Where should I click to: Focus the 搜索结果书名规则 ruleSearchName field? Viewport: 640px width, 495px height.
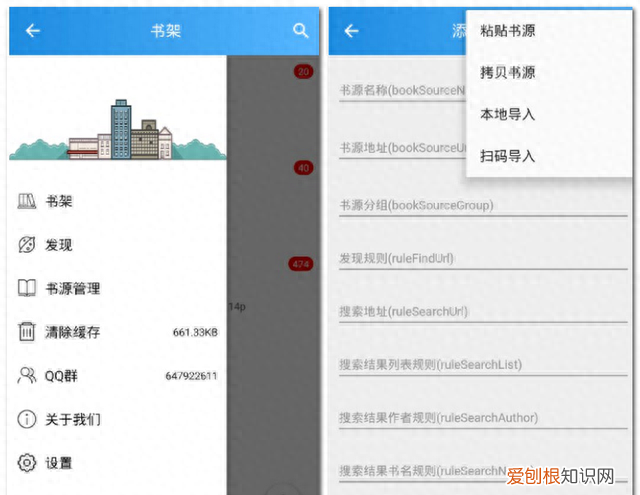[483, 472]
